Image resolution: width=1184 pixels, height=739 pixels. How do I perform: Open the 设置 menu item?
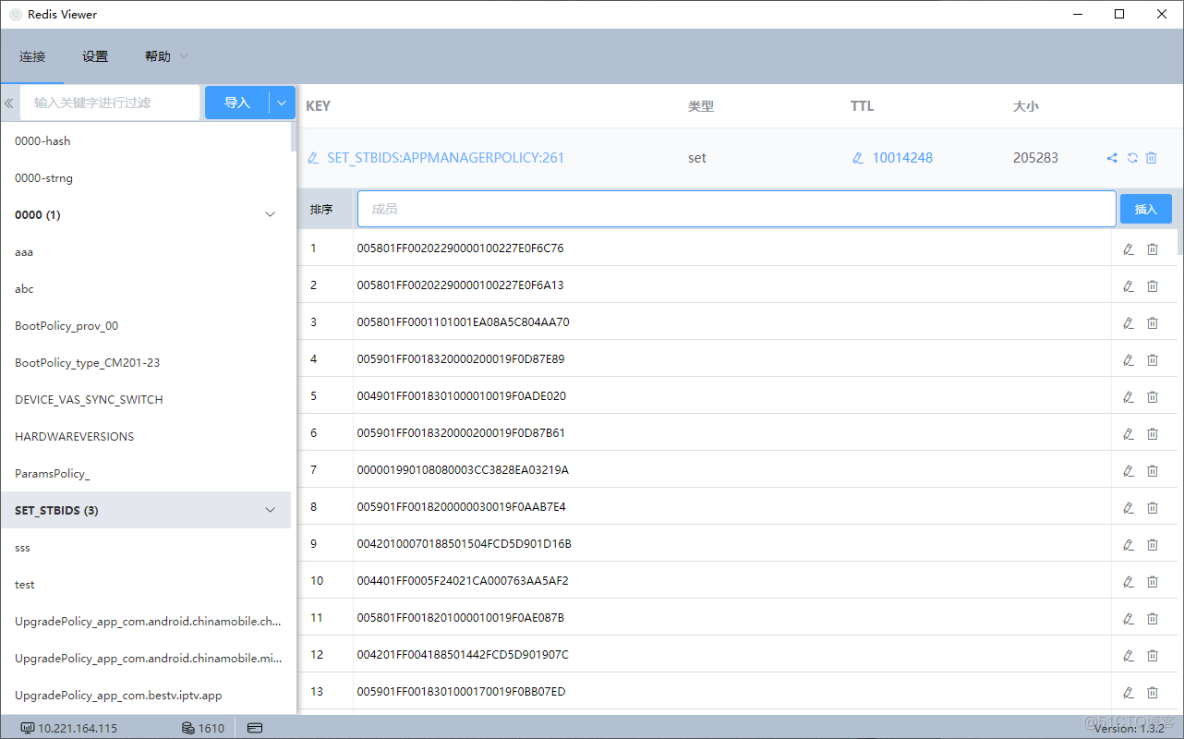point(95,57)
